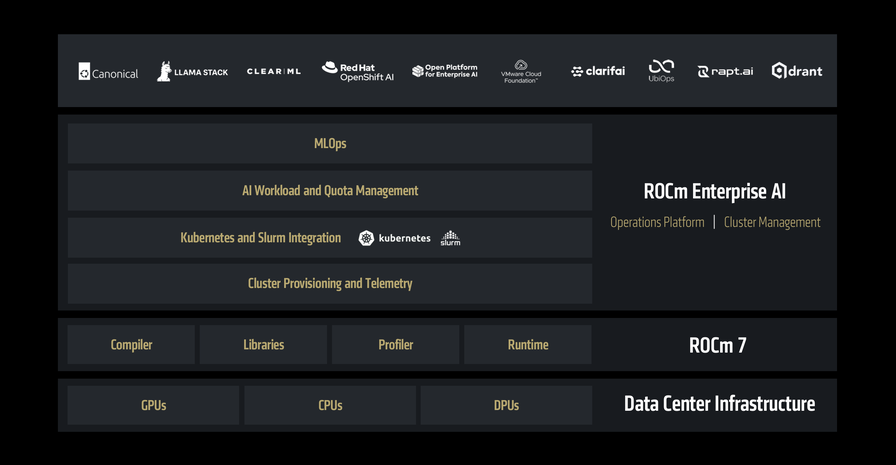Select the MLOps layer box
This screenshot has width=896, height=465.
[330, 143]
